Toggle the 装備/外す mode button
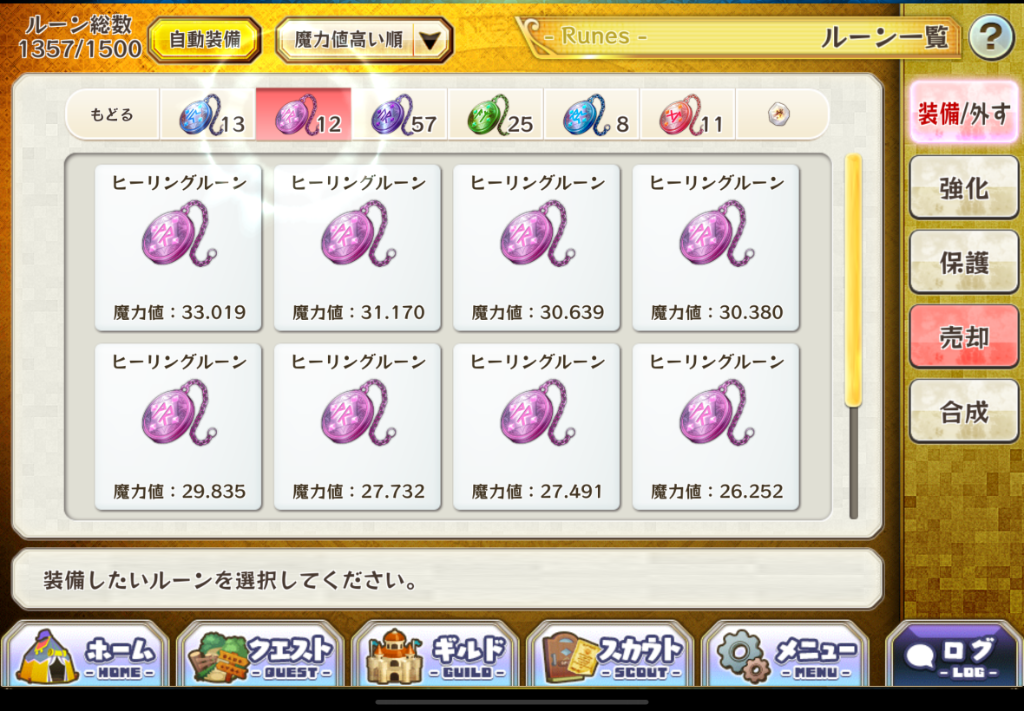This screenshot has width=1024, height=711. [964, 114]
